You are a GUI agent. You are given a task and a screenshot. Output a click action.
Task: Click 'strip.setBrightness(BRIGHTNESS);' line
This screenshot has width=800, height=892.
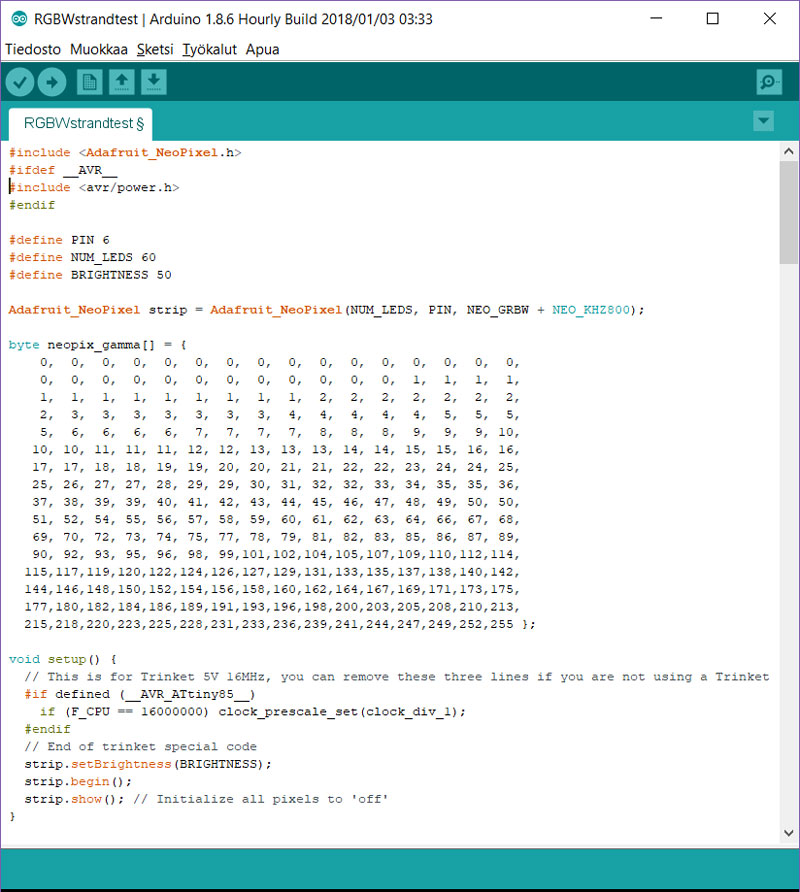pyautogui.click(x=148, y=764)
